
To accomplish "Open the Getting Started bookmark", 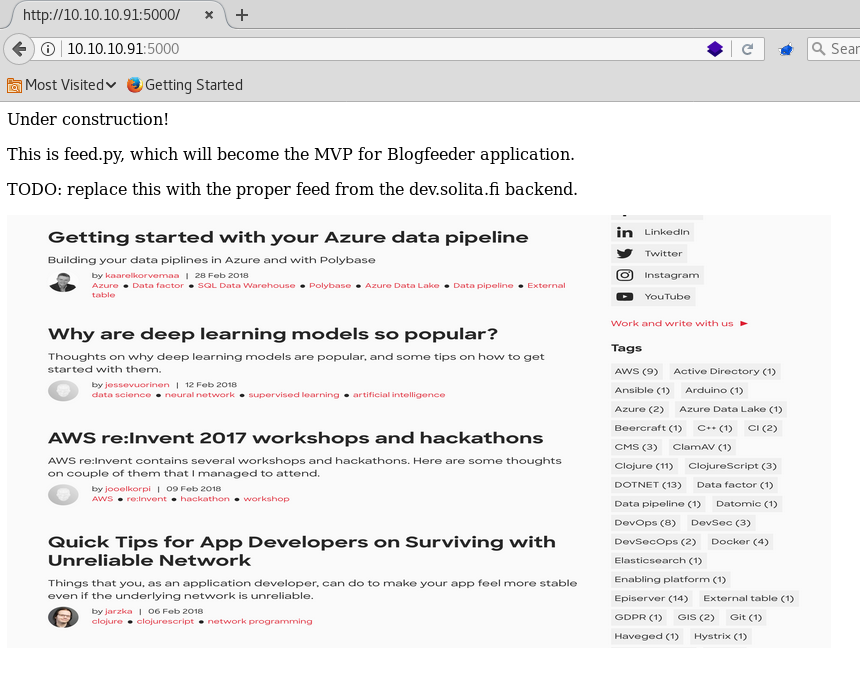I will coord(185,85).
